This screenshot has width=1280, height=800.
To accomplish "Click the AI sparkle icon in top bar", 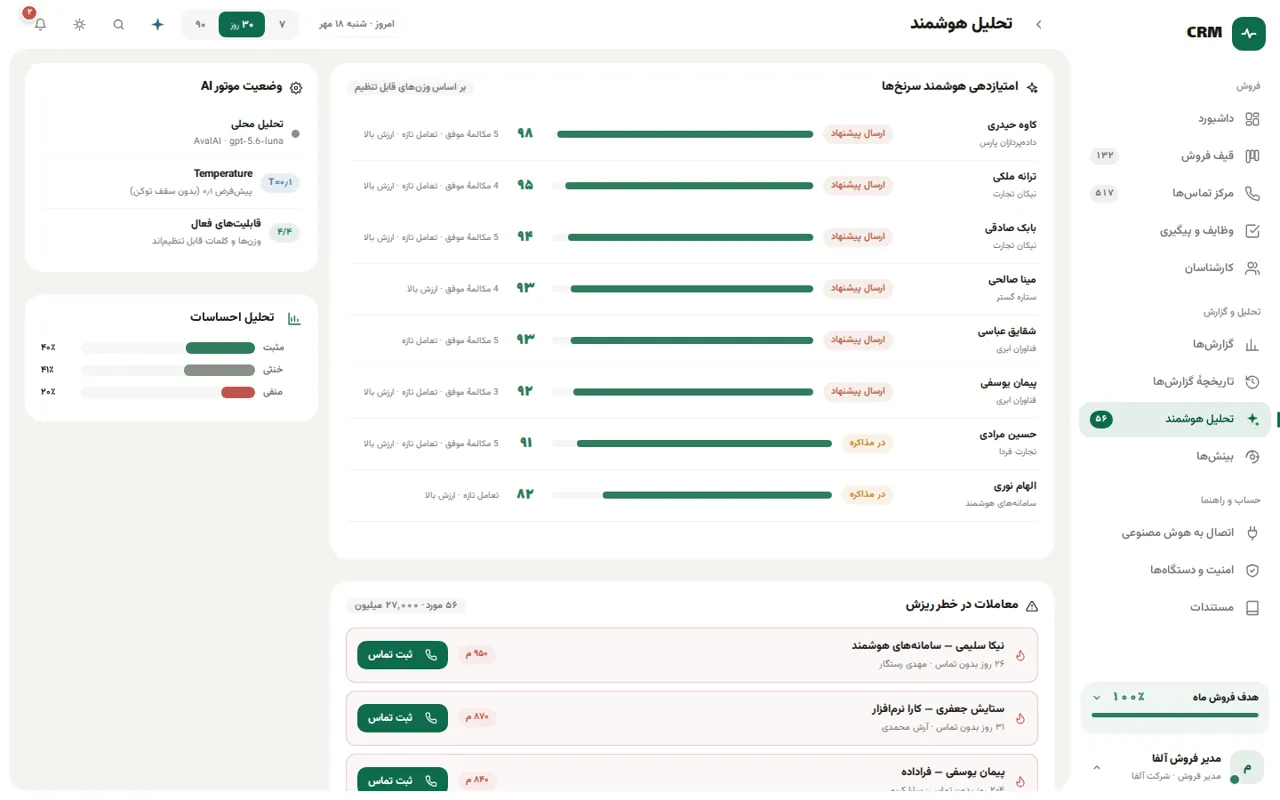I will click(157, 24).
